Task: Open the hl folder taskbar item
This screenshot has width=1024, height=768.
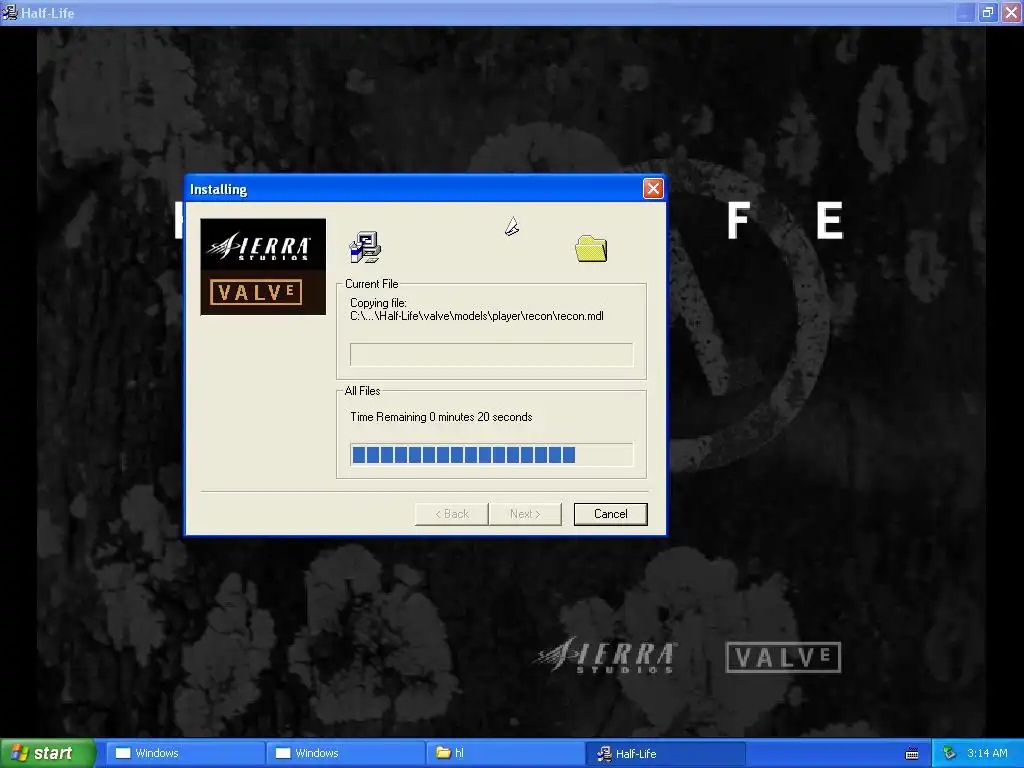Action: [x=505, y=753]
